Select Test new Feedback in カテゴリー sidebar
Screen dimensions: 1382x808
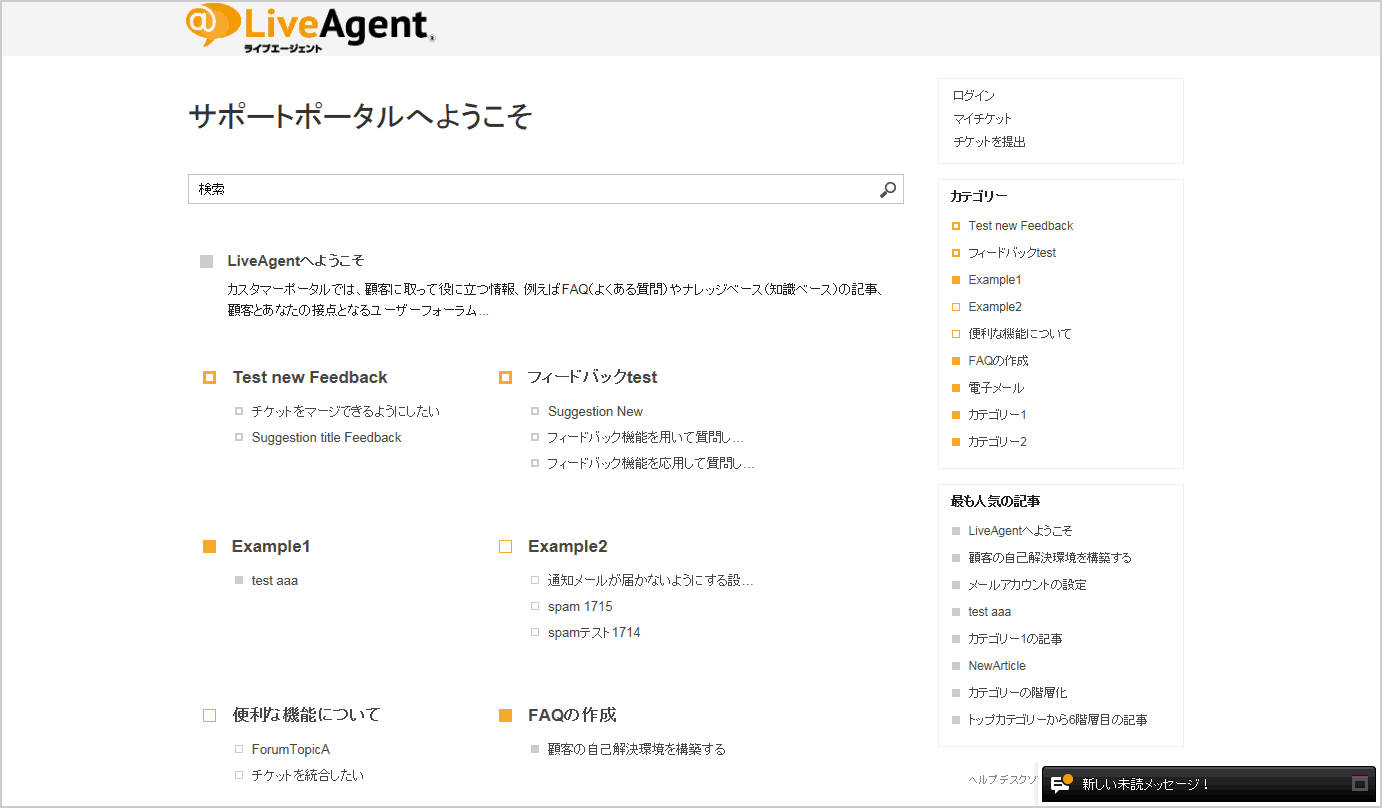(1020, 226)
